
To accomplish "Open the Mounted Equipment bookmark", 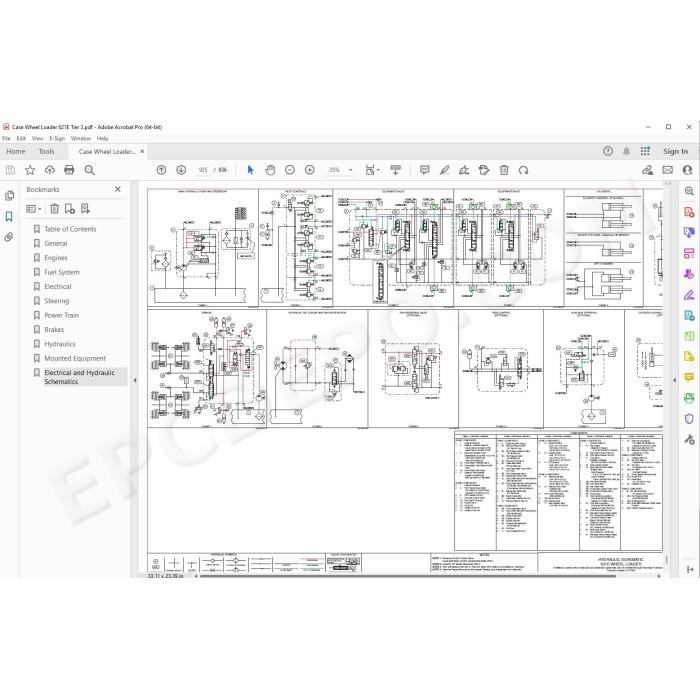I will [x=75, y=358].
